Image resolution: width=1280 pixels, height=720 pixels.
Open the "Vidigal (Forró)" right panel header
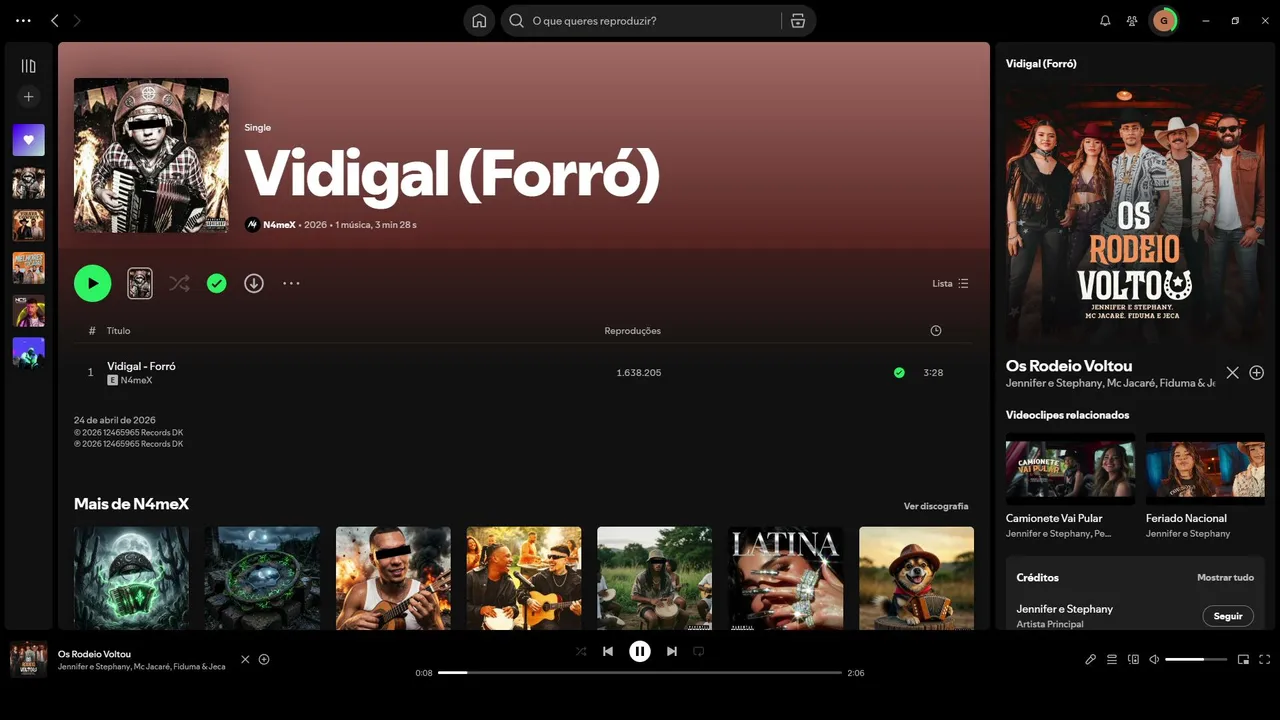click(x=1041, y=63)
